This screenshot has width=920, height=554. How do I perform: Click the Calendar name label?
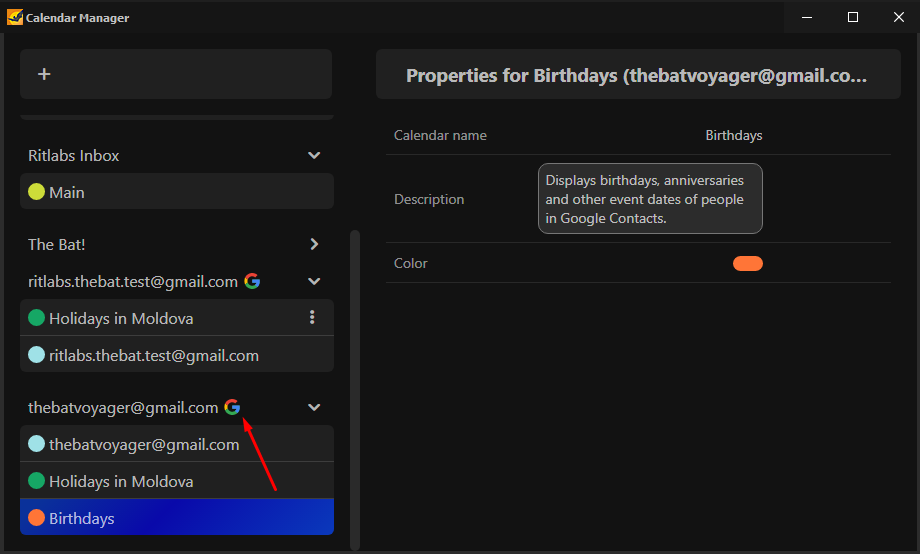click(440, 135)
